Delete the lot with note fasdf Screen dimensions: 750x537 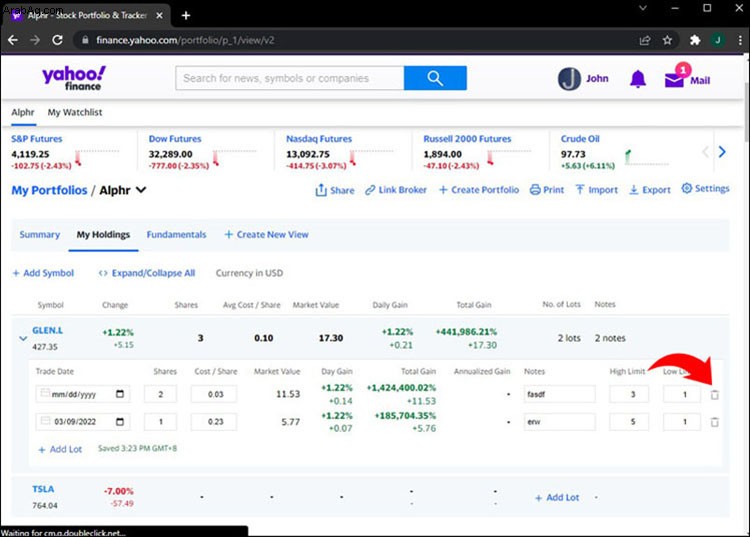pyautogui.click(x=715, y=395)
